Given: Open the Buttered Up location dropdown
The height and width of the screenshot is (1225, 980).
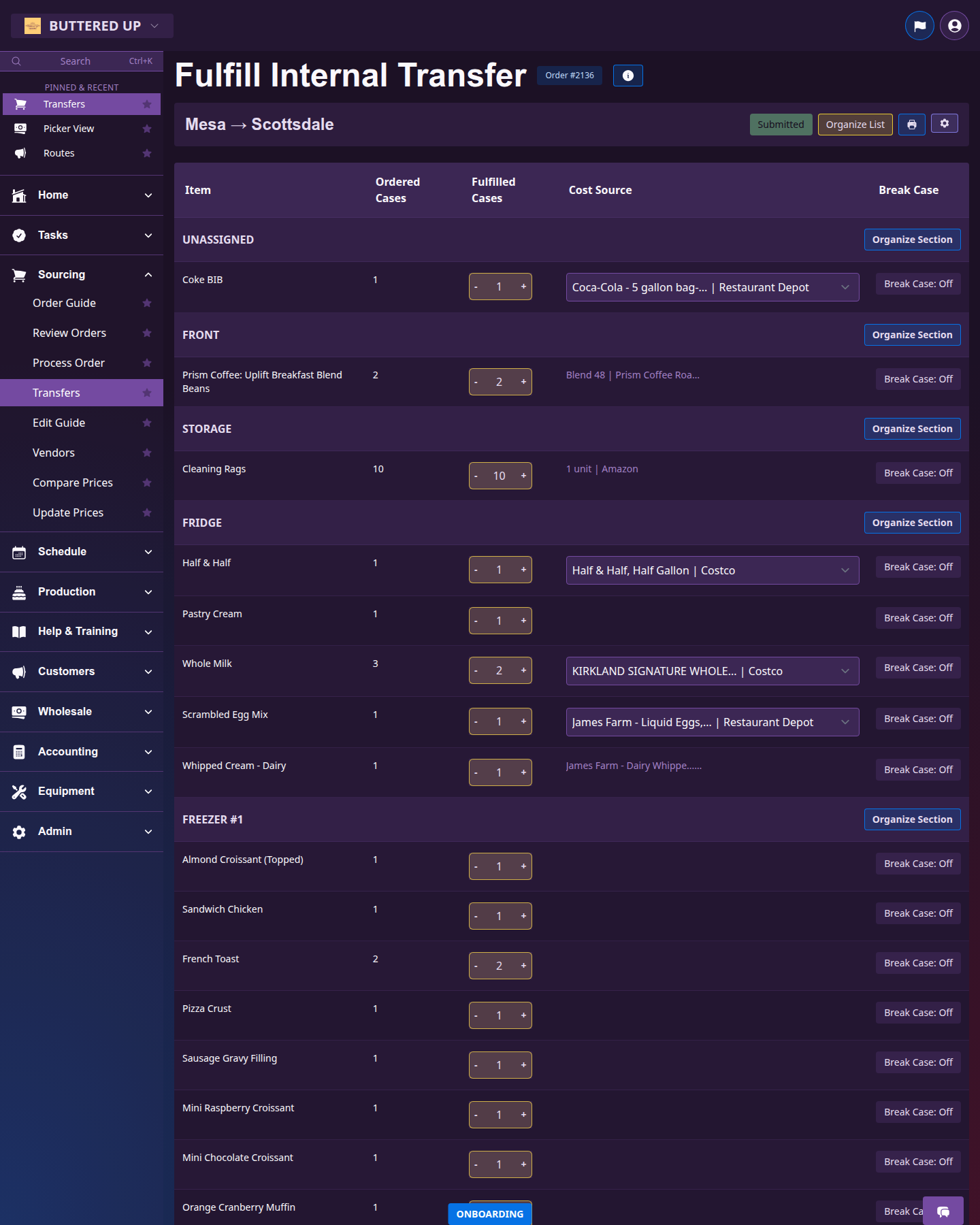Looking at the screenshot, I should [92, 26].
